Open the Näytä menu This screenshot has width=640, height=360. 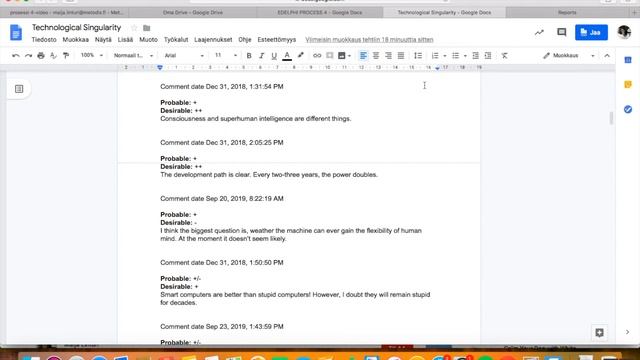(103, 40)
